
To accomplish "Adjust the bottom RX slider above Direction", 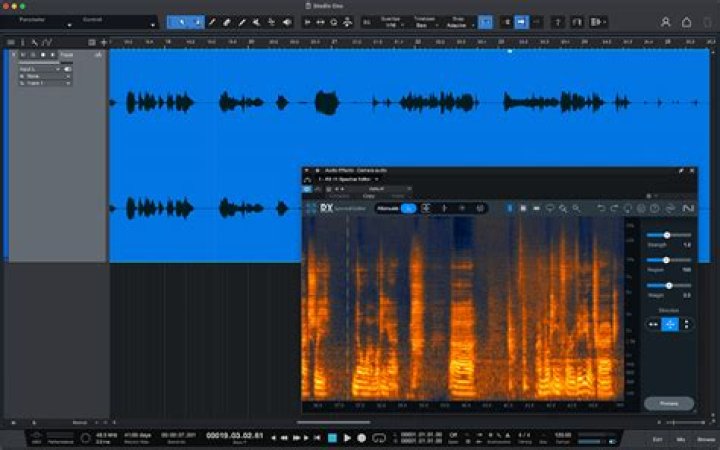I will pyautogui.click(x=667, y=286).
